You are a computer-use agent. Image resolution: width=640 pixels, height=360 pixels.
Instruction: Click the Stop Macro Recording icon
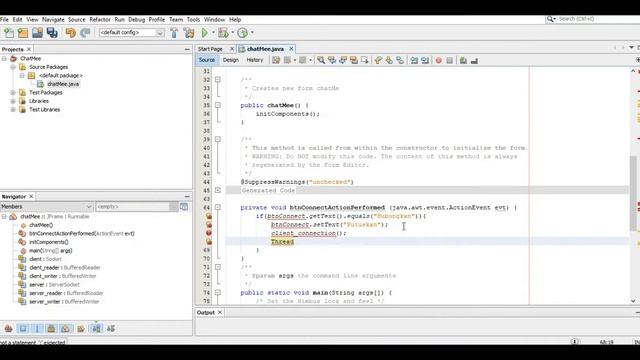(449, 60)
